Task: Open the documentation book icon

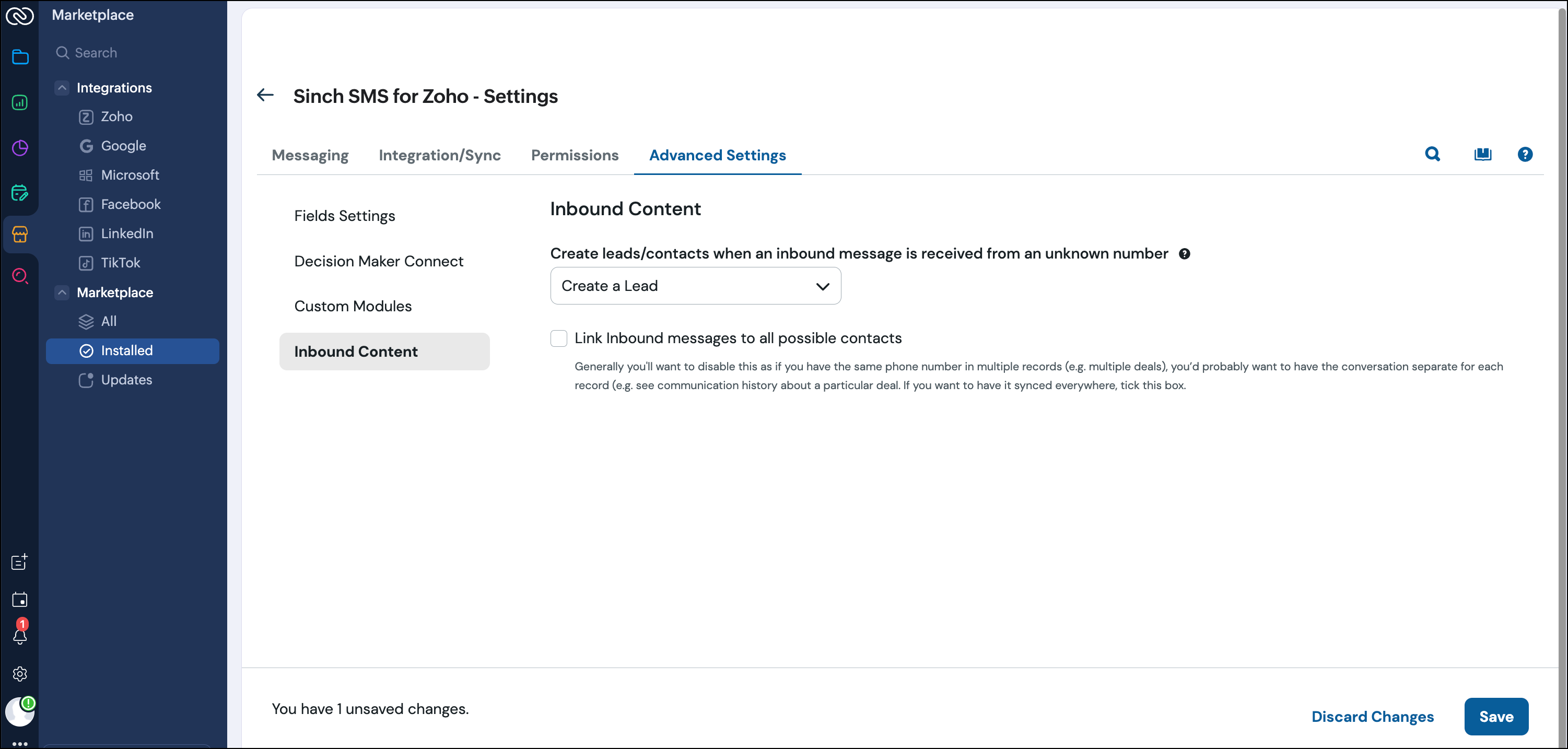Action: 1483,155
